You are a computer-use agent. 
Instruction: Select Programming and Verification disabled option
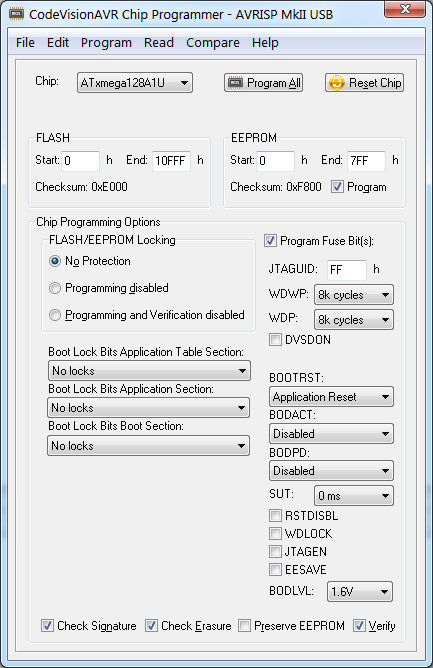coord(55,315)
